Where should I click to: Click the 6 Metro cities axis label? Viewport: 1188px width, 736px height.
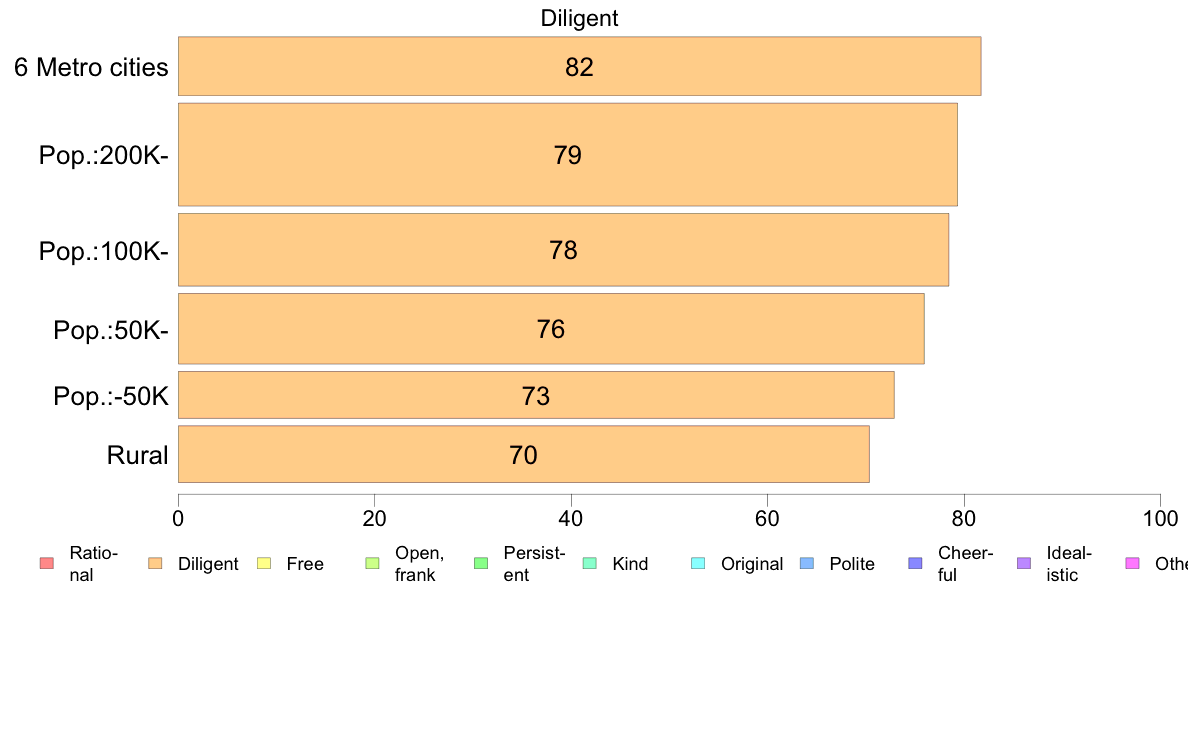click(91, 67)
